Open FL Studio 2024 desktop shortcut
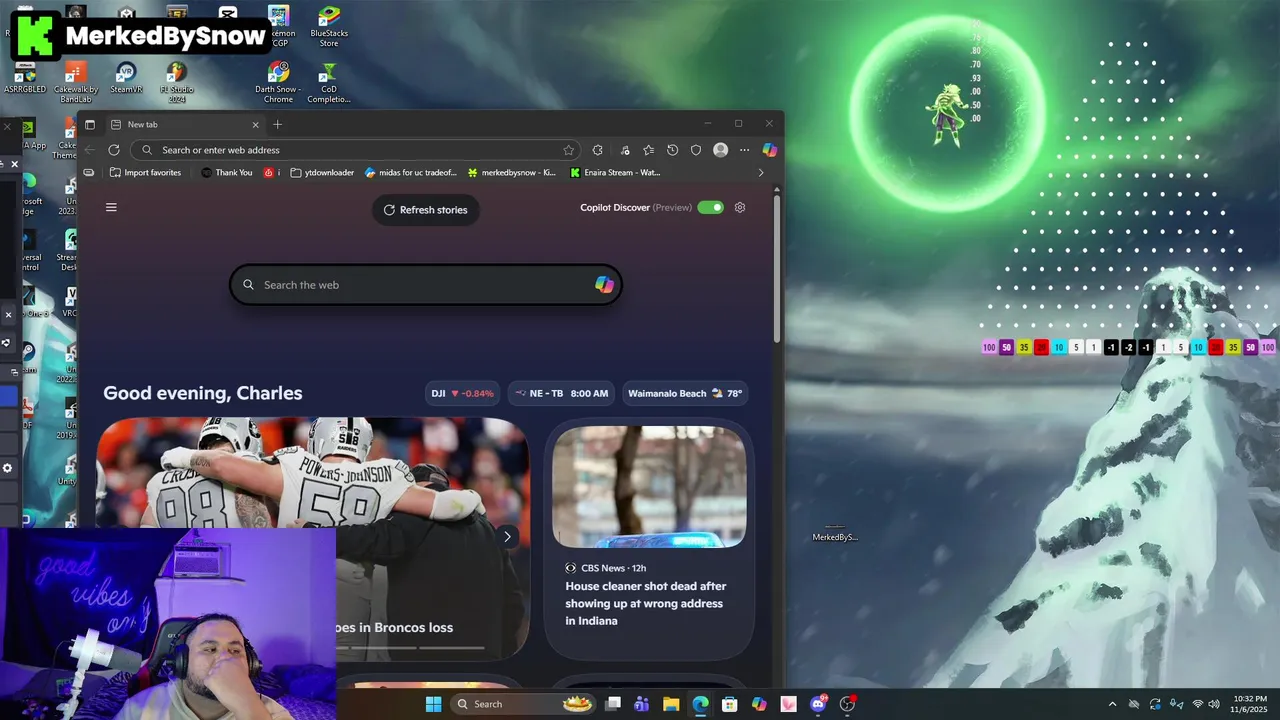 pos(177,83)
